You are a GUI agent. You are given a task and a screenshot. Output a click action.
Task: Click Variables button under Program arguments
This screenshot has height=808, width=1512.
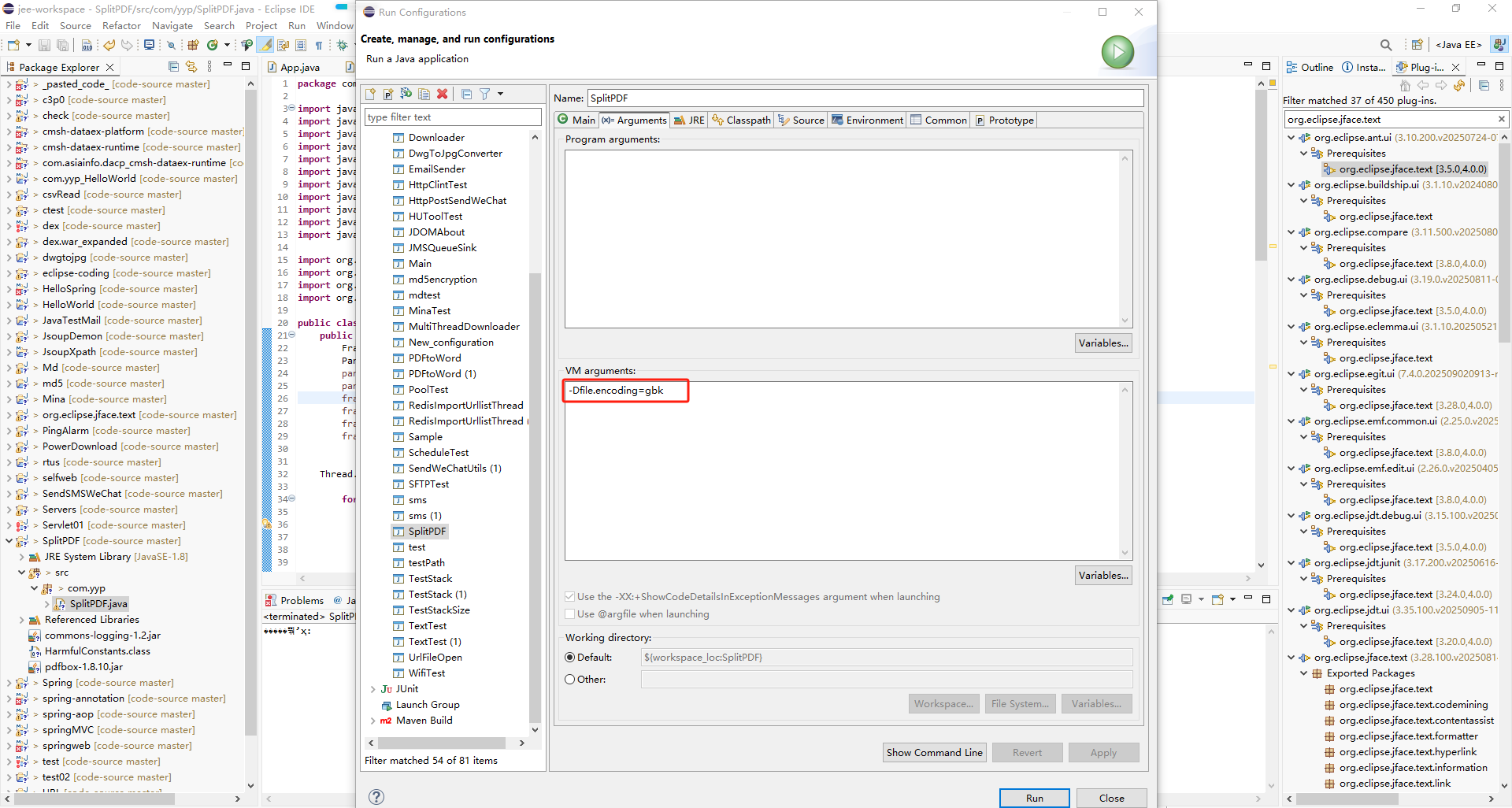pyautogui.click(x=1103, y=343)
